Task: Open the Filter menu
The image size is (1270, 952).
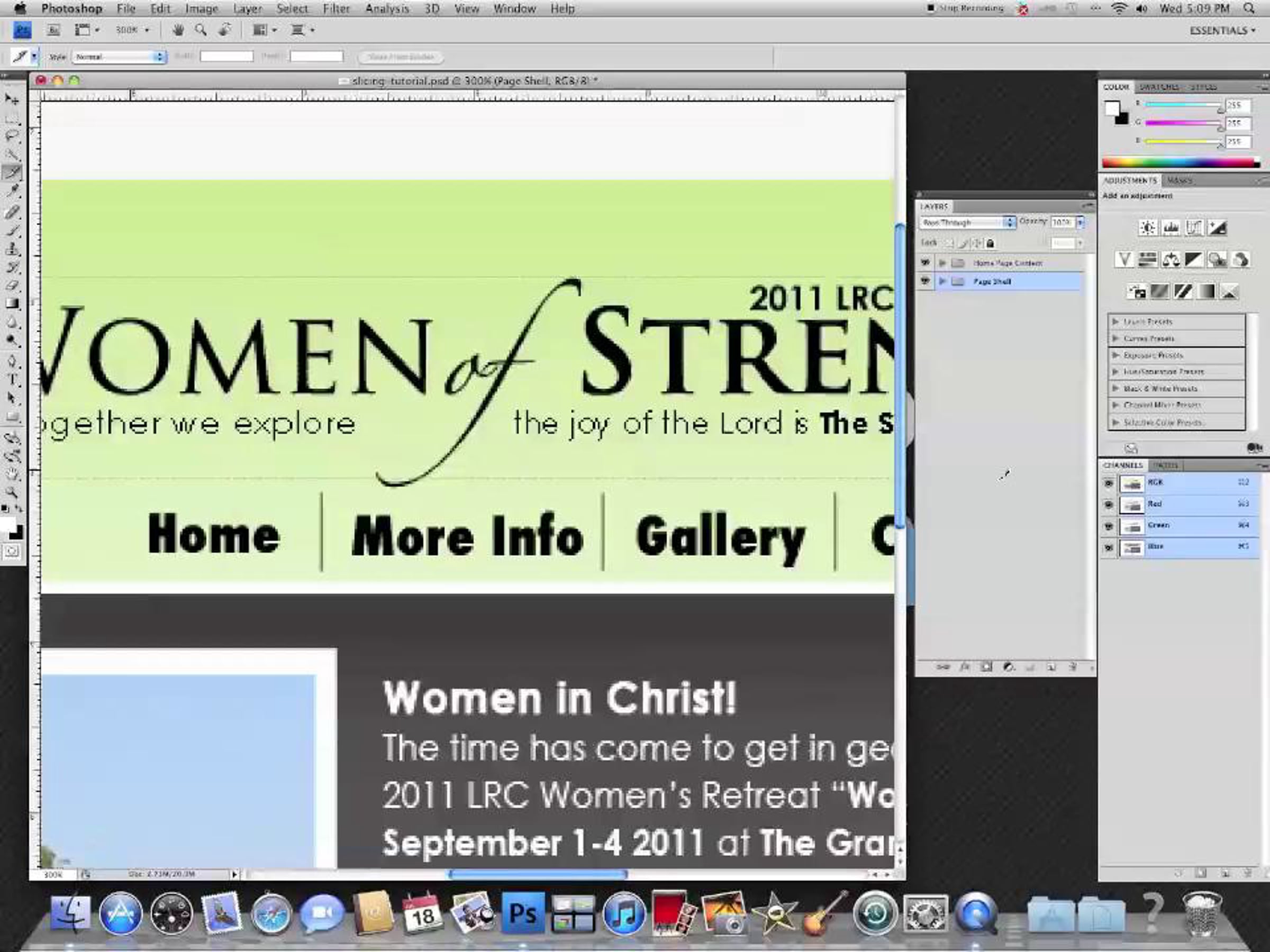Action: click(x=336, y=8)
